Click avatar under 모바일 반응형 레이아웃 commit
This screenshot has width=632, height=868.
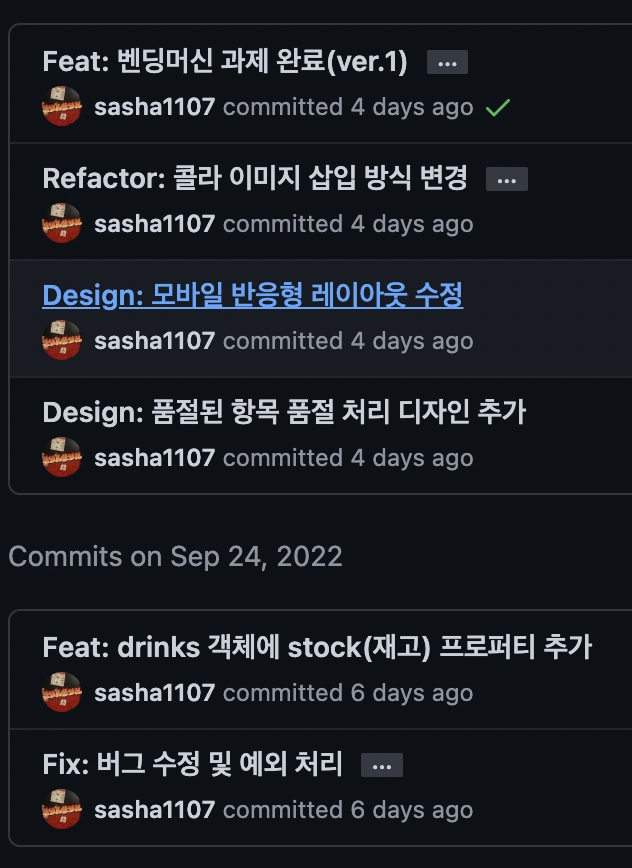[62, 341]
